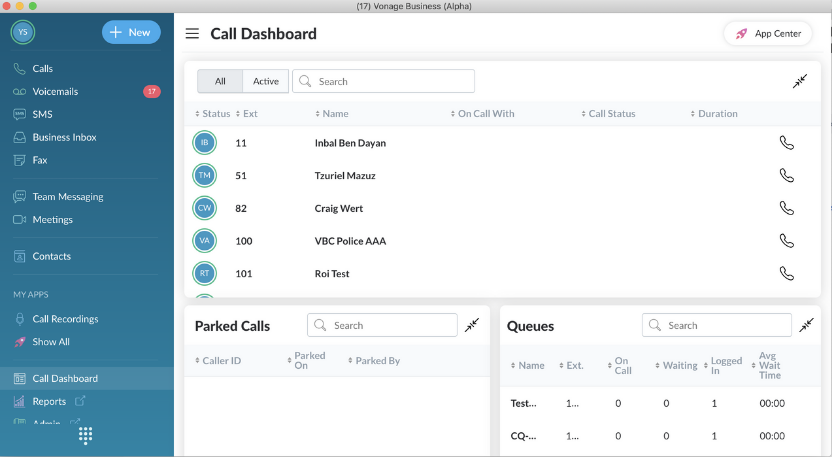Click the New button
Viewport: 832px width, 457px height.
pyautogui.click(x=131, y=32)
